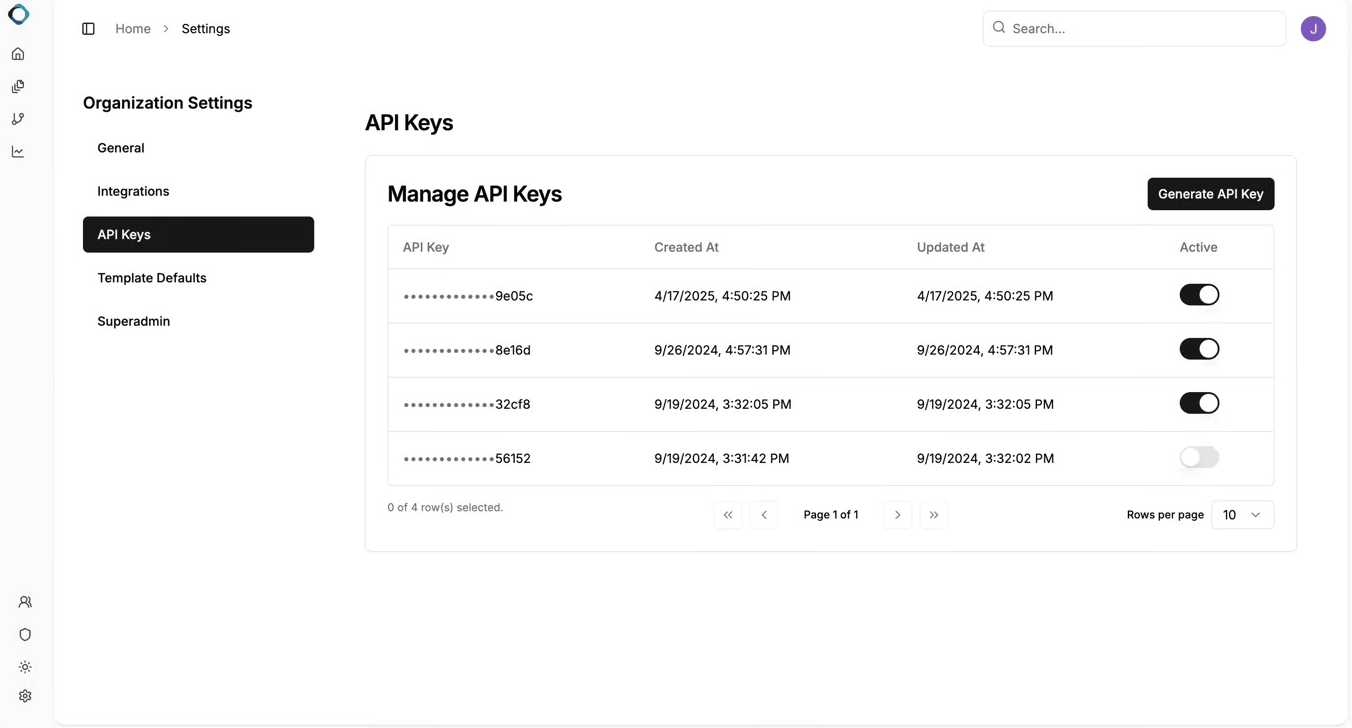Toggle off the key ending in 8e16d

(x=1199, y=348)
